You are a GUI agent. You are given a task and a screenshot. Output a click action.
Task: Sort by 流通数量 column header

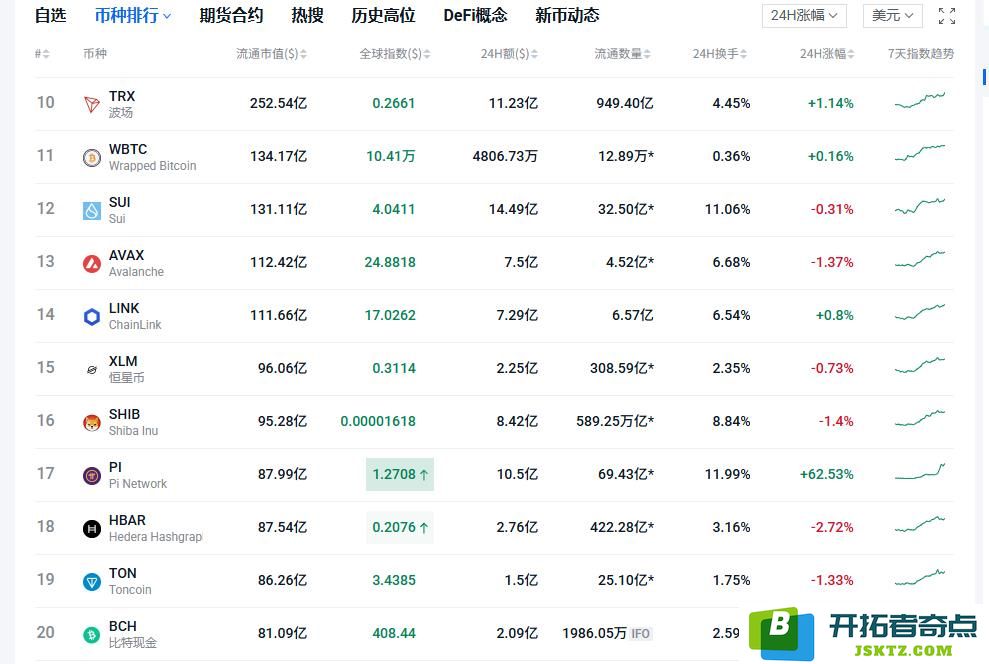623,54
